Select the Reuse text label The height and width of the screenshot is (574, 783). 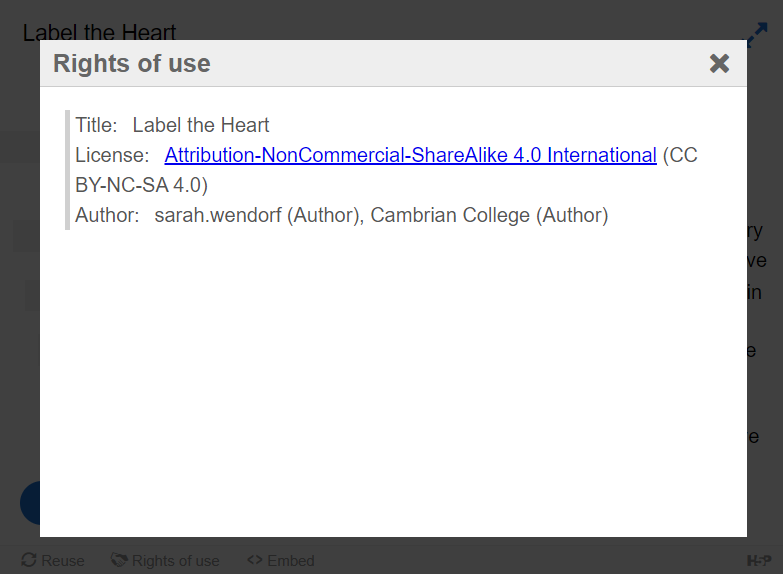pos(63,561)
